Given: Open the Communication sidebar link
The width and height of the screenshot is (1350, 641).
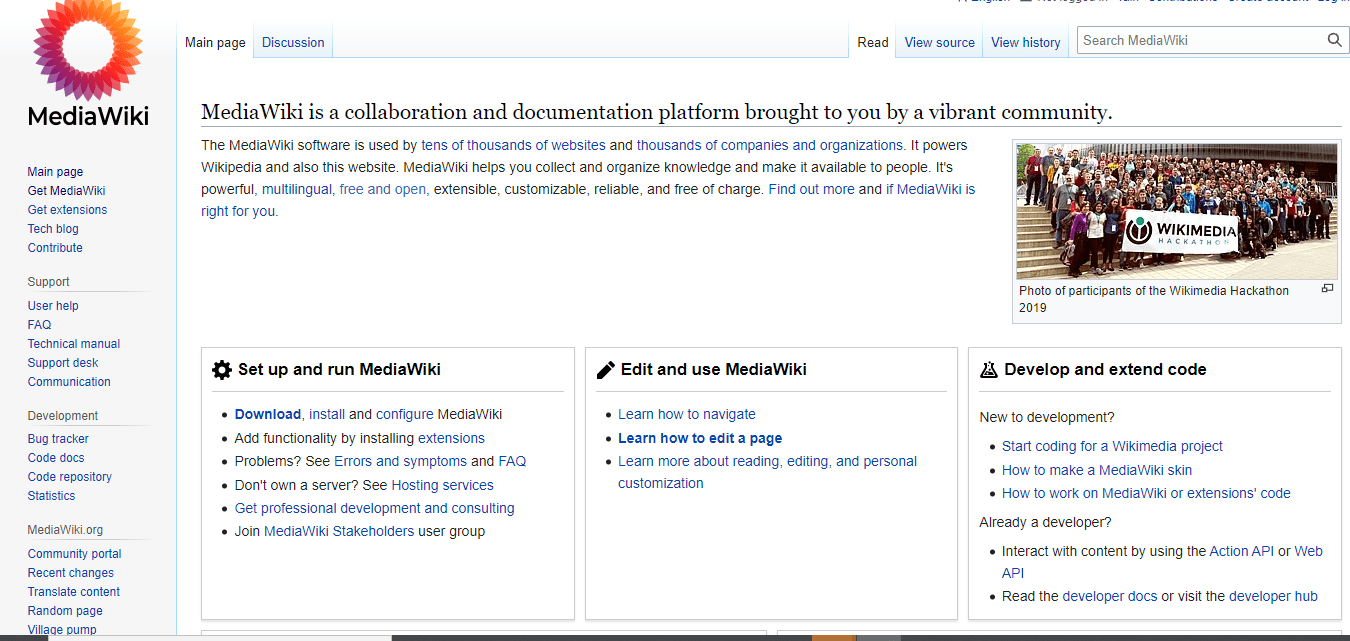Looking at the screenshot, I should click(69, 382).
